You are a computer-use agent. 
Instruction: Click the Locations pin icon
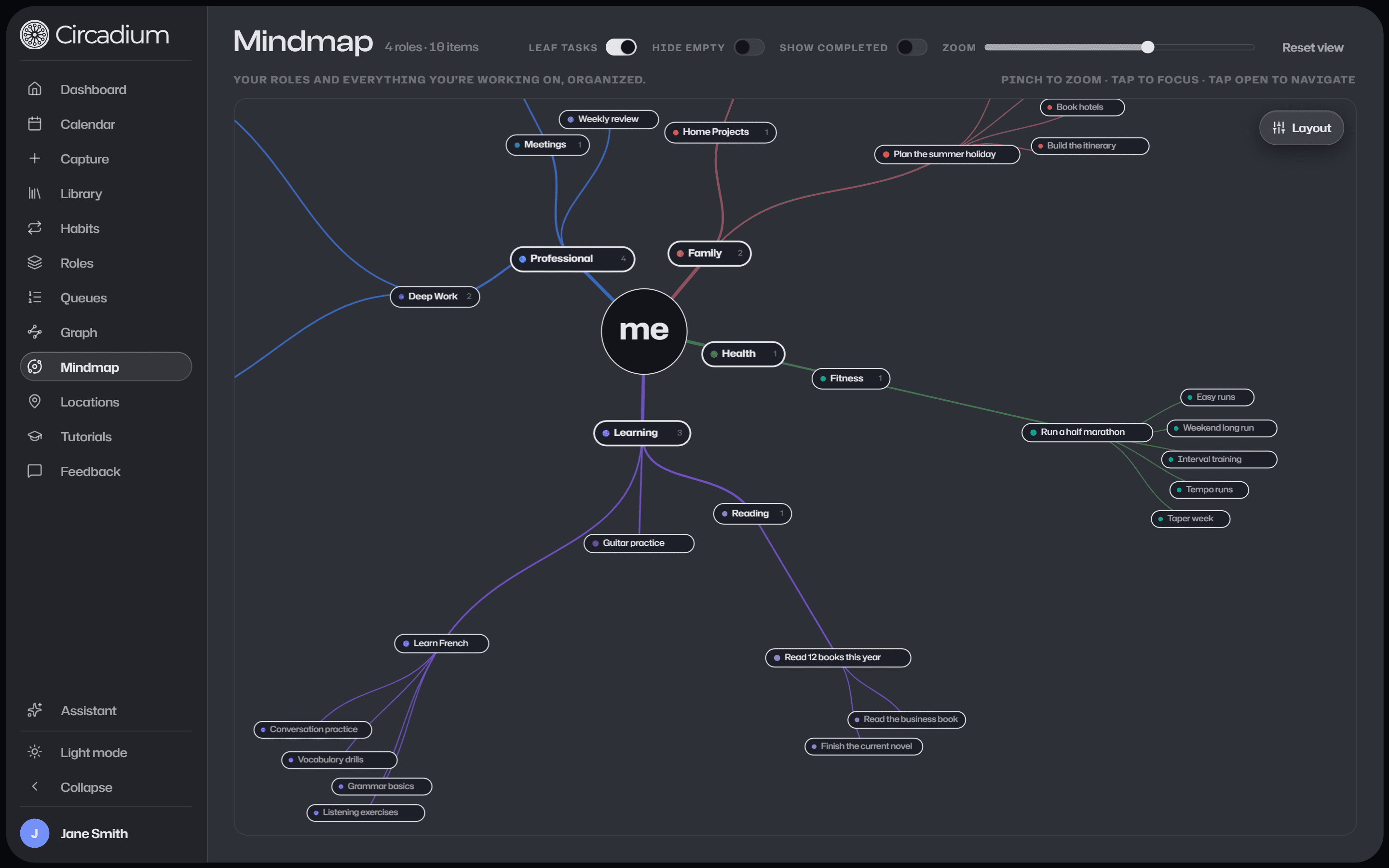(x=34, y=402)
